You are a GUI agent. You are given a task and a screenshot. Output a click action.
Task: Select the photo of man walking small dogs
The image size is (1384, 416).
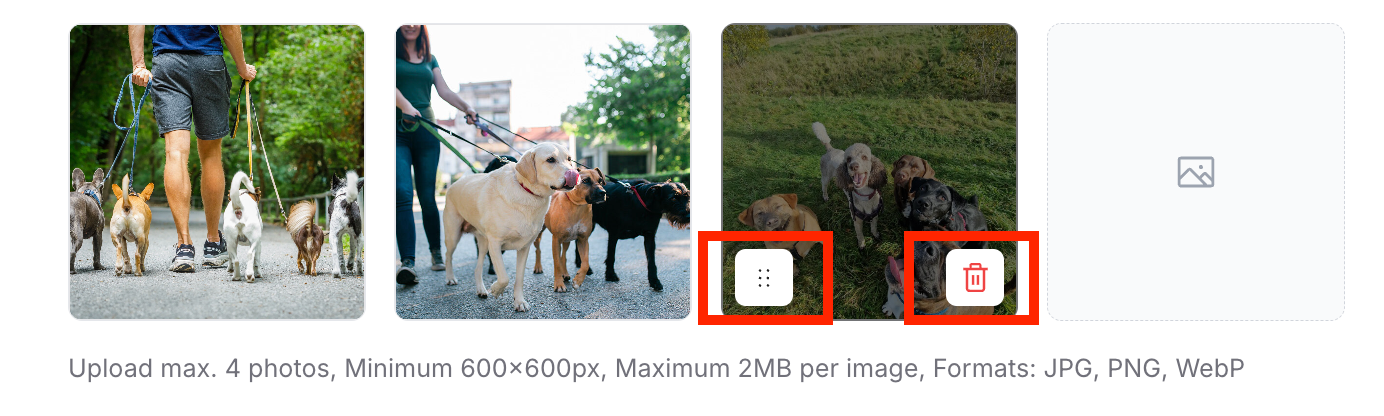point(217,172)
